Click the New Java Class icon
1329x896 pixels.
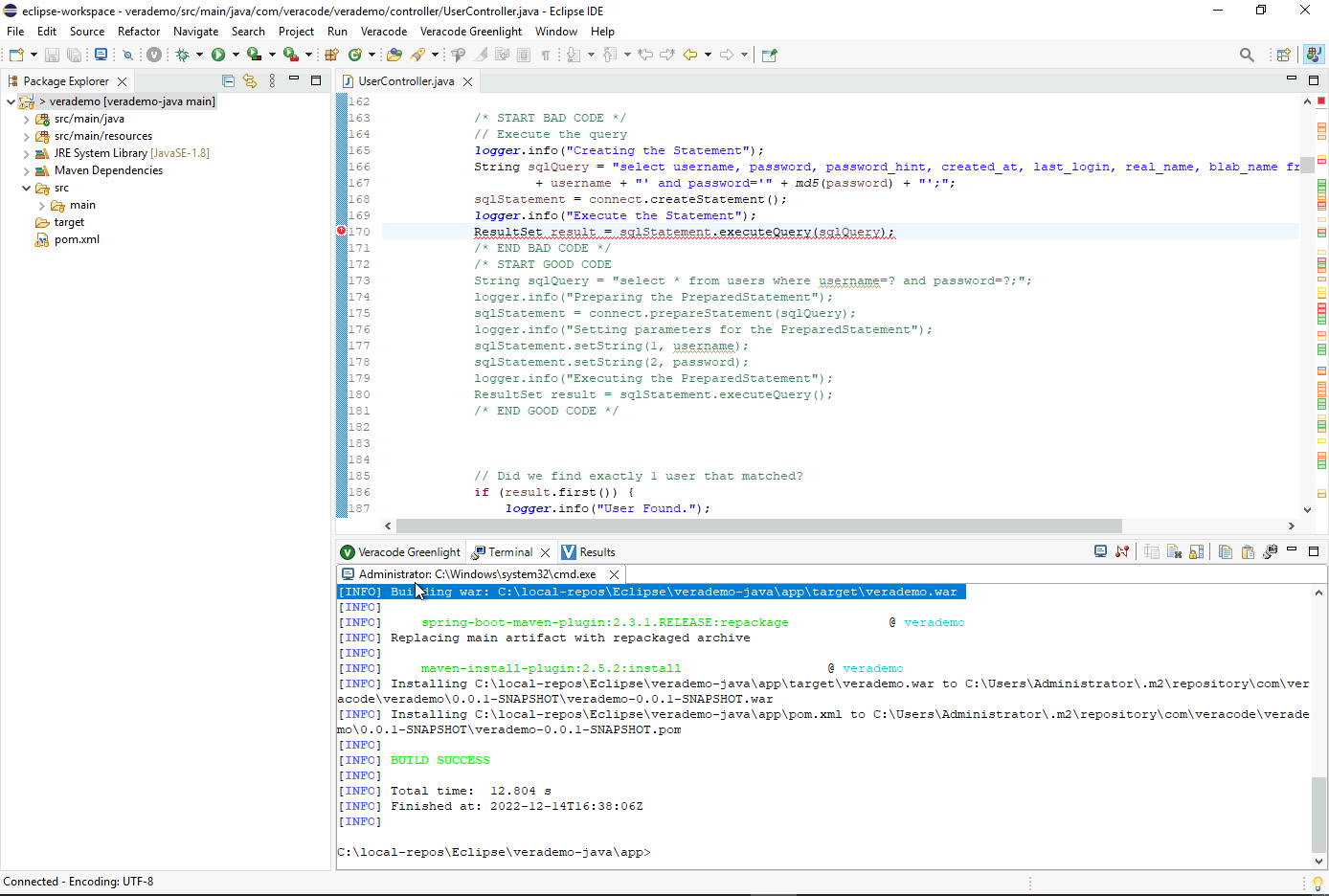(354, 55)
